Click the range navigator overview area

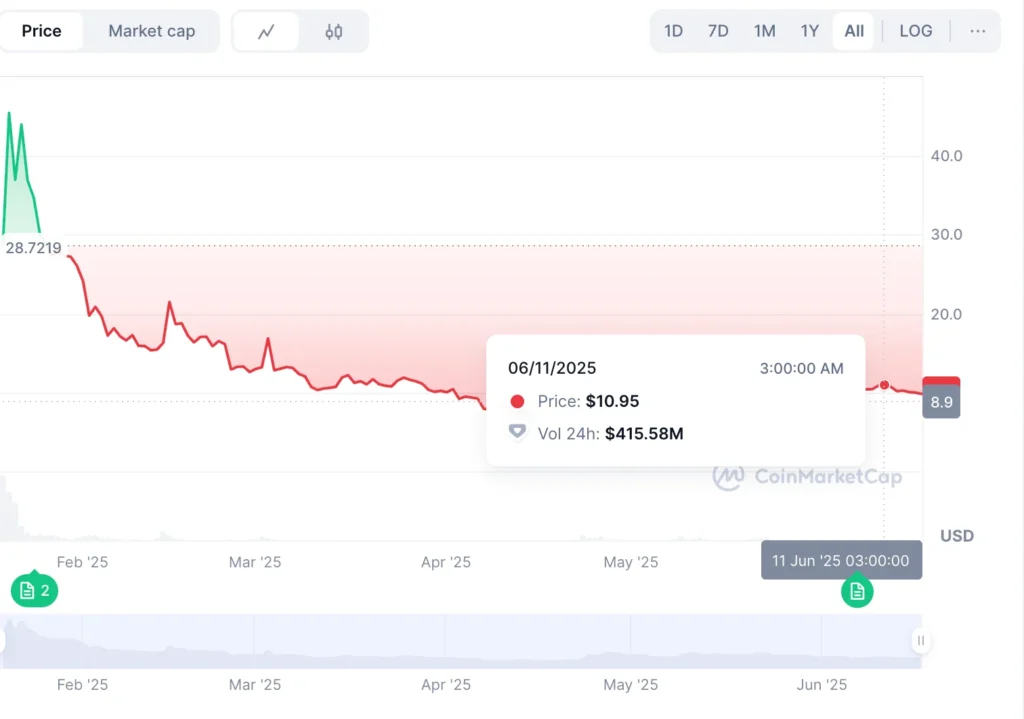coord(461,641)
